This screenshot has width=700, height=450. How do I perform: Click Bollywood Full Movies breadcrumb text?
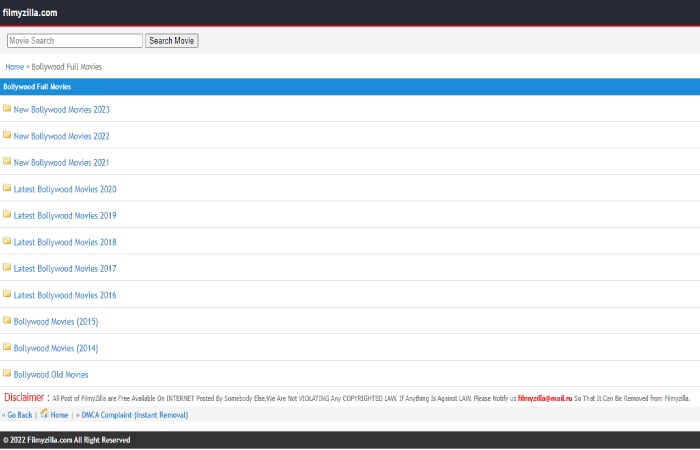pos(67,67)
